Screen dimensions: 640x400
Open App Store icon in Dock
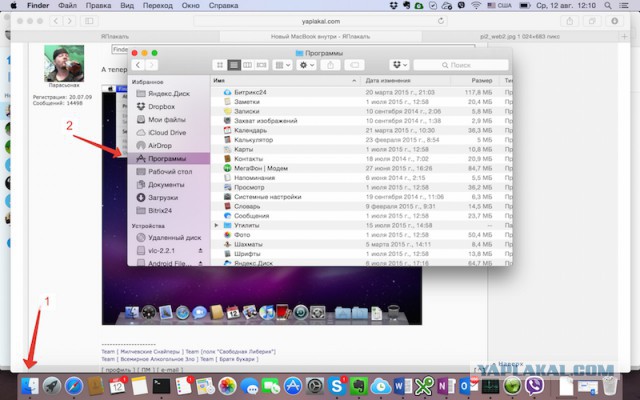coord(293,386)
